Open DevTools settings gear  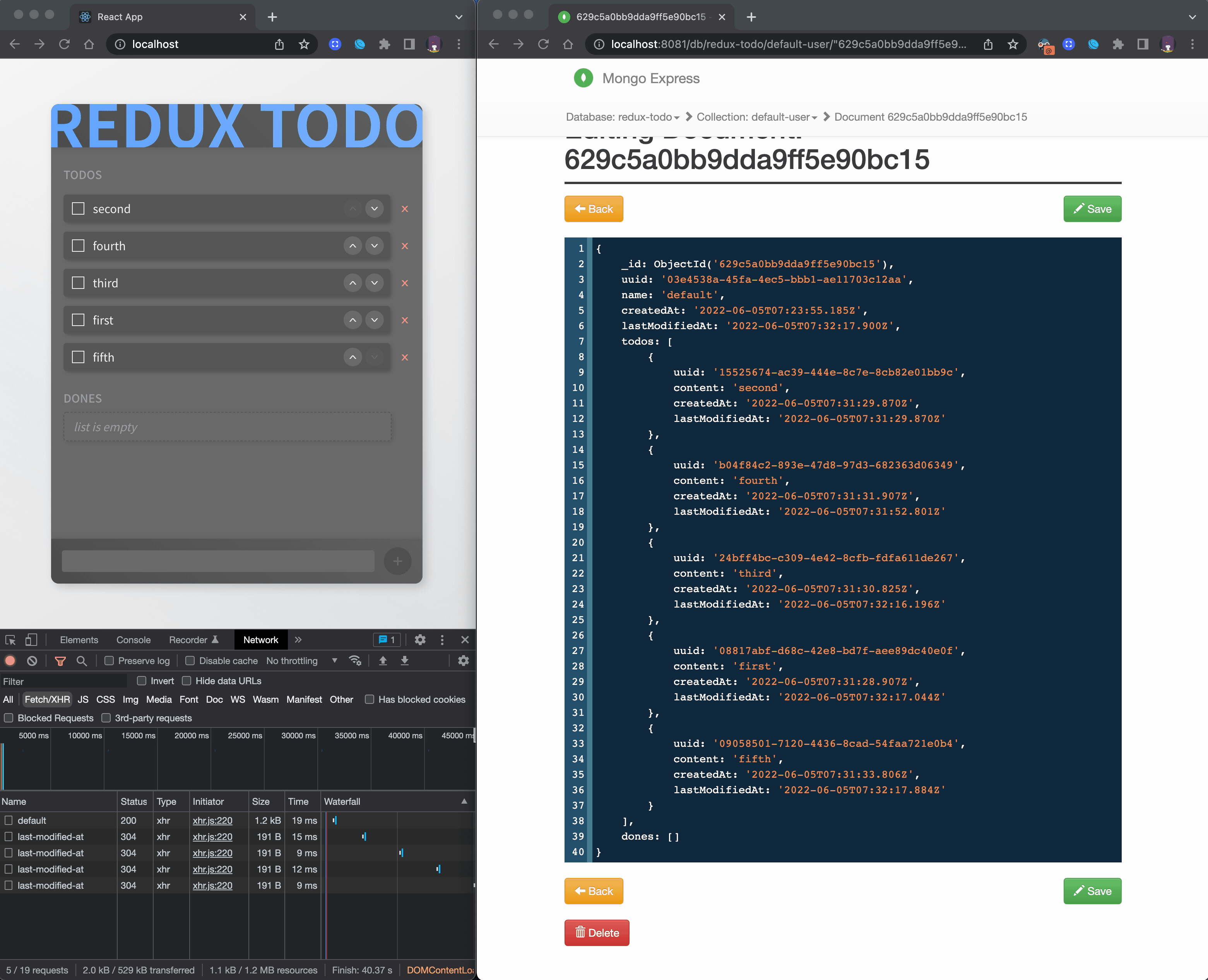[419, 640]
